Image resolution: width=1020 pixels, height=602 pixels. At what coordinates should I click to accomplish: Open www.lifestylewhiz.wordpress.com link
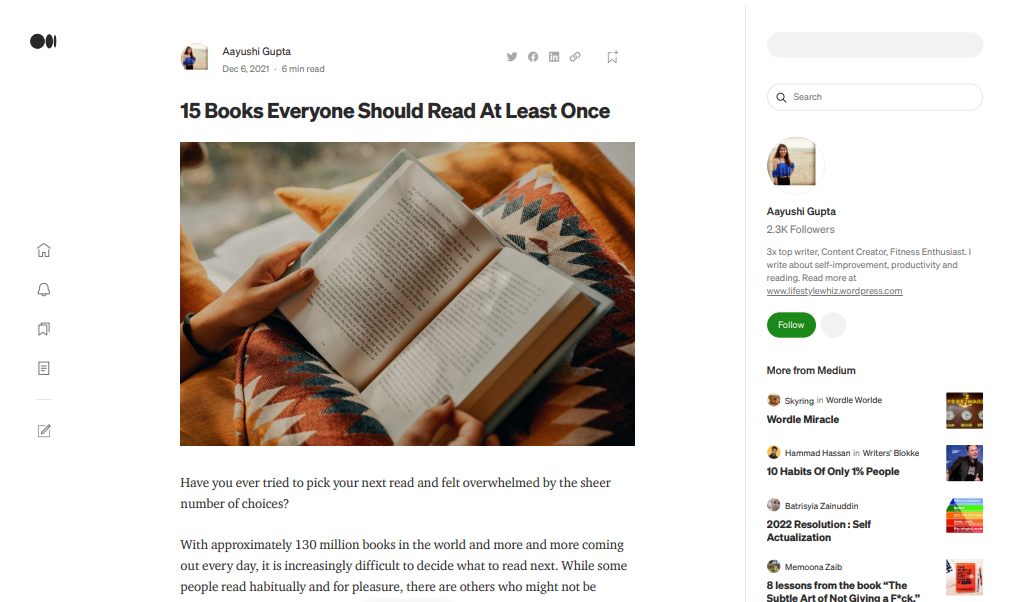point(834,291)
